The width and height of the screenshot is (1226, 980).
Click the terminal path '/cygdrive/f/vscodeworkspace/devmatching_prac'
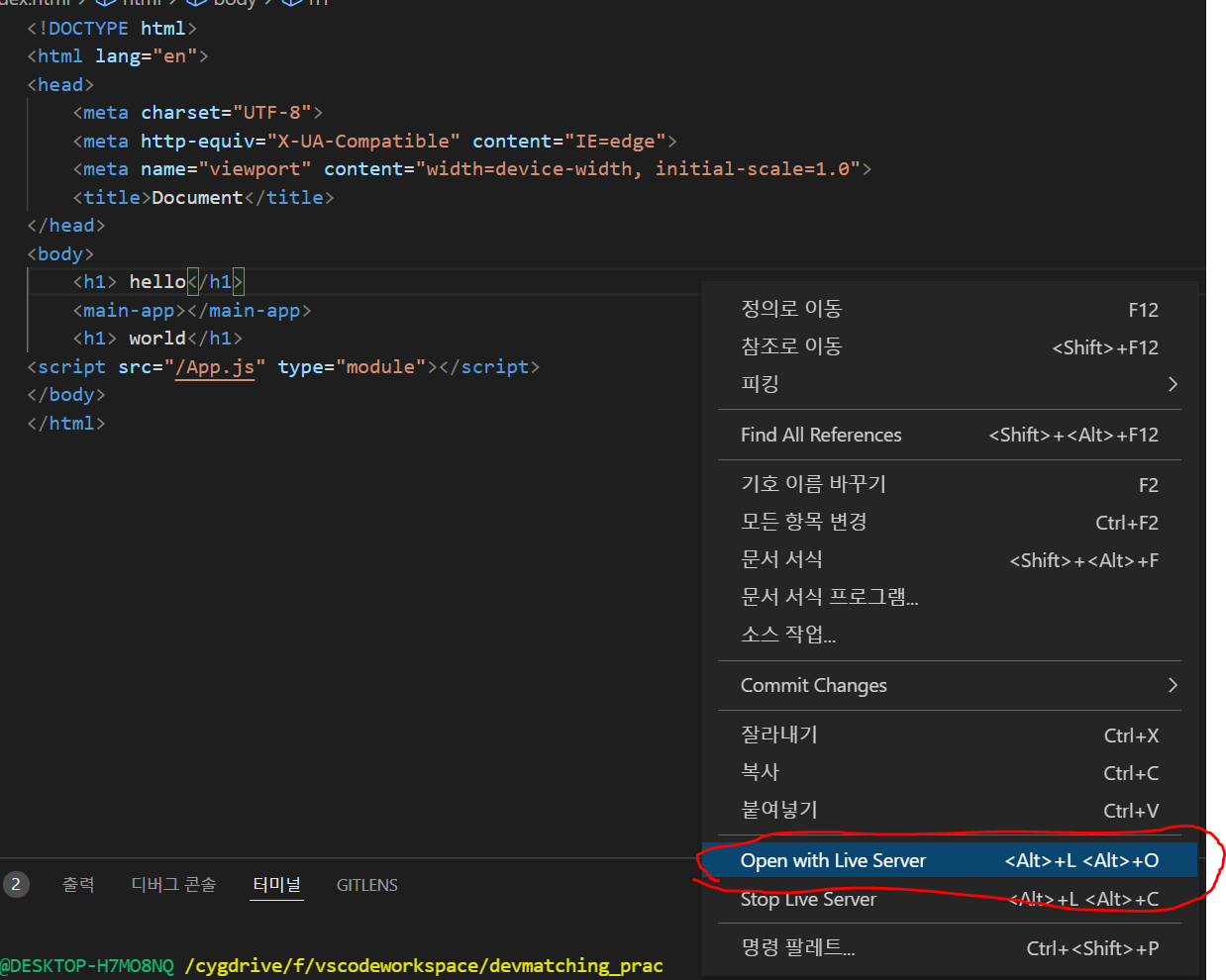424,965
